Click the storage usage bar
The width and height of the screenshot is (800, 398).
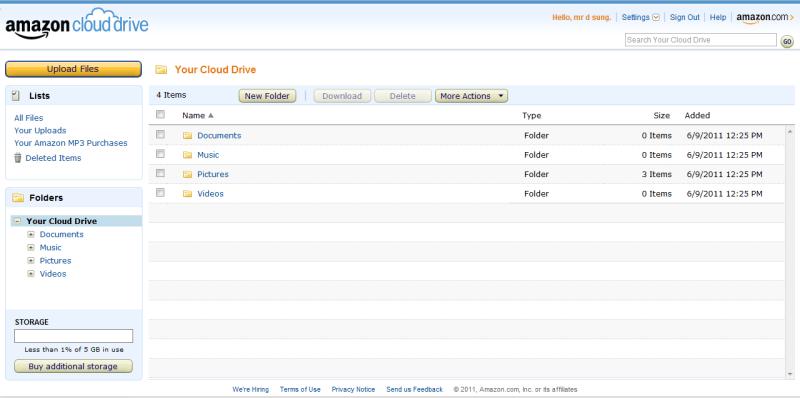(x=73, y=336)
